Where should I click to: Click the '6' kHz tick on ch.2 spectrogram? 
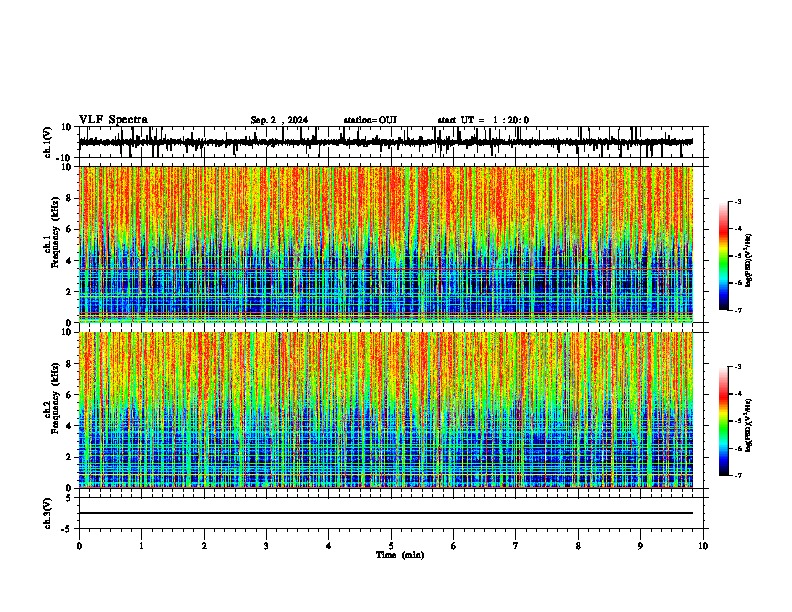(70, 395)
